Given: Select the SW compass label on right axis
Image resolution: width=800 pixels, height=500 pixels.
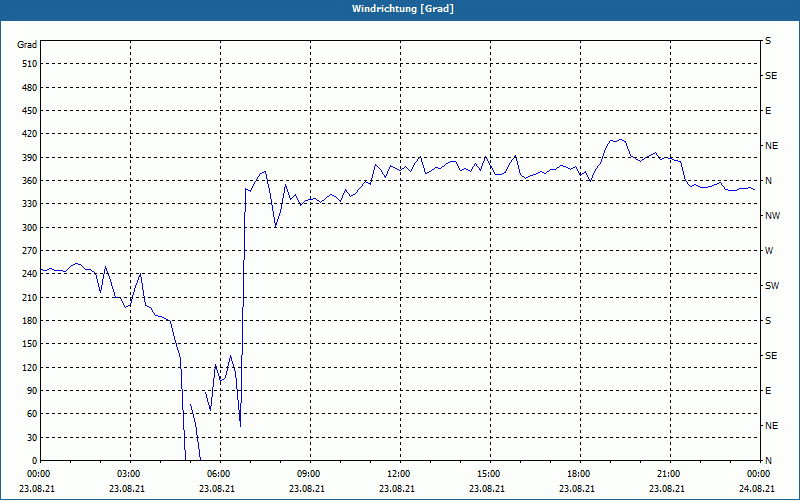Looking at the screenshot, I should (772, 286).
